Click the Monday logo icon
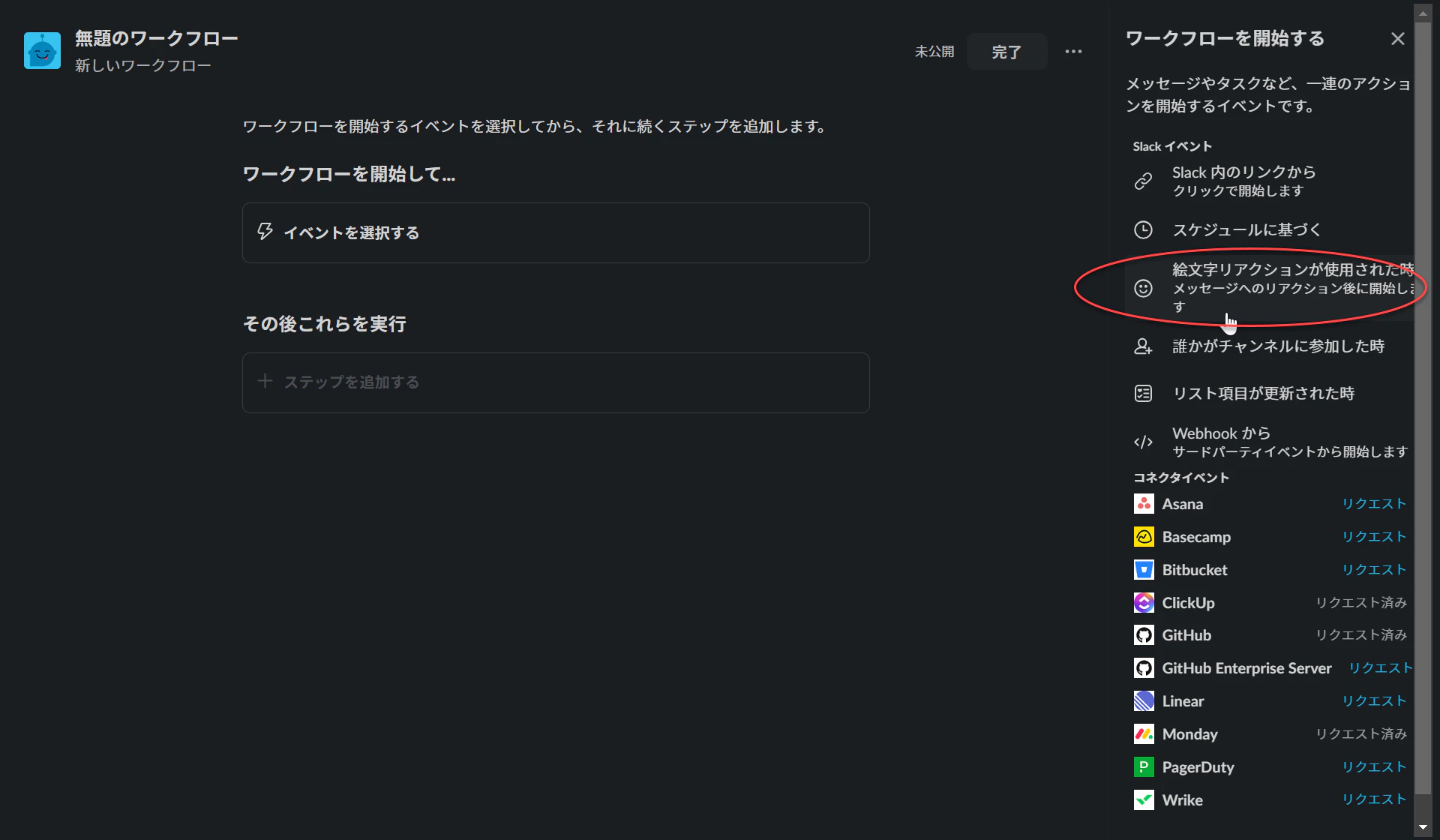This screenshot has width=1440, height=840. point(1144,734)
